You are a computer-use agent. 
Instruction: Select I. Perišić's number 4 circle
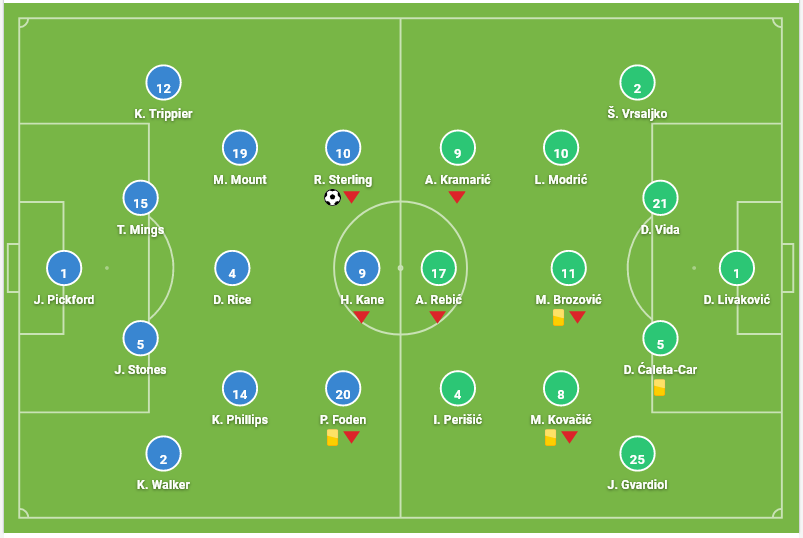click(x=457, y=389)
